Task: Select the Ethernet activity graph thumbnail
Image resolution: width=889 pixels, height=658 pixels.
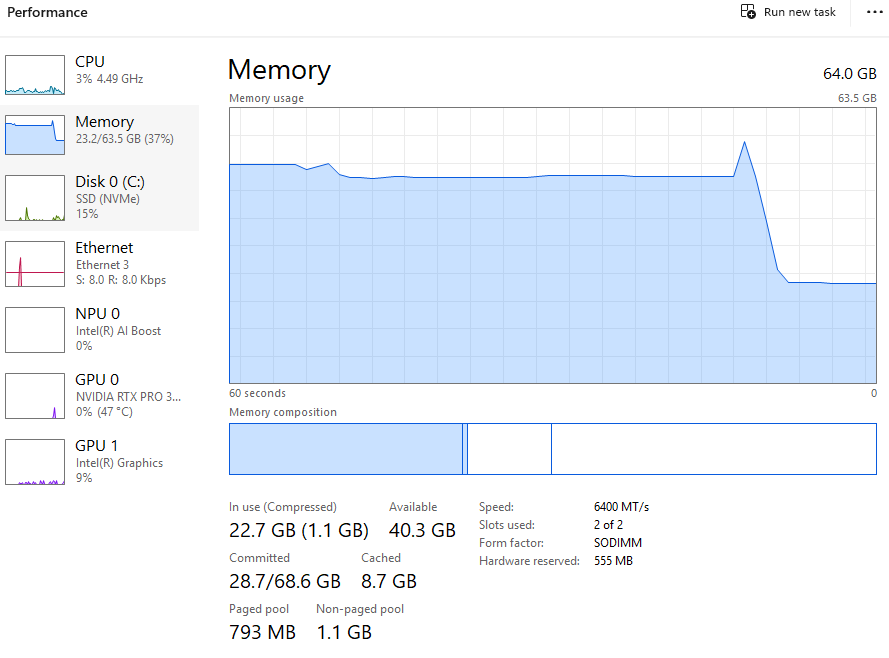Action: 35,264
